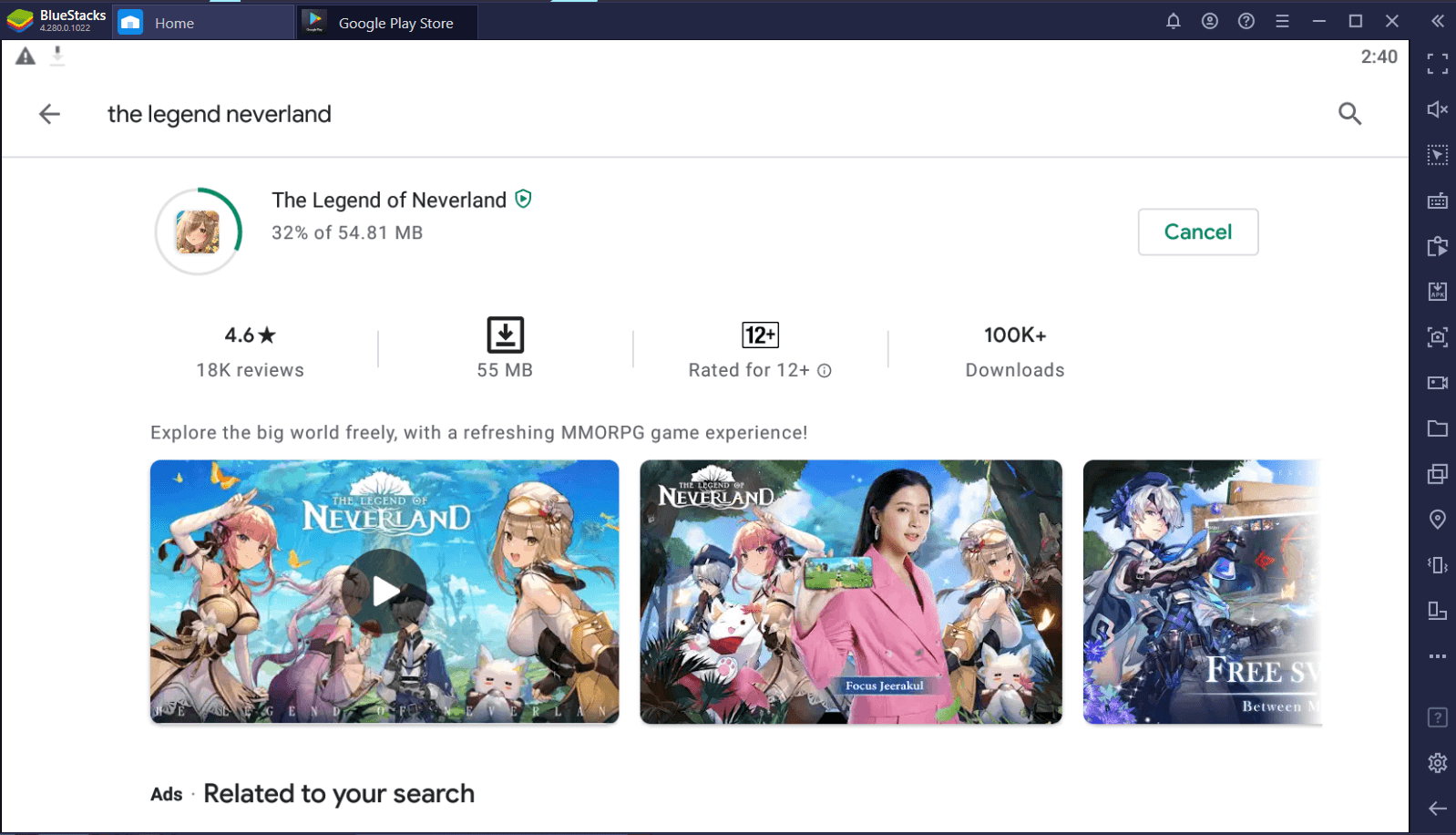
Task: Click 'Rated for 12+' label
Action: pyautogui.click(x=749, y=370)
